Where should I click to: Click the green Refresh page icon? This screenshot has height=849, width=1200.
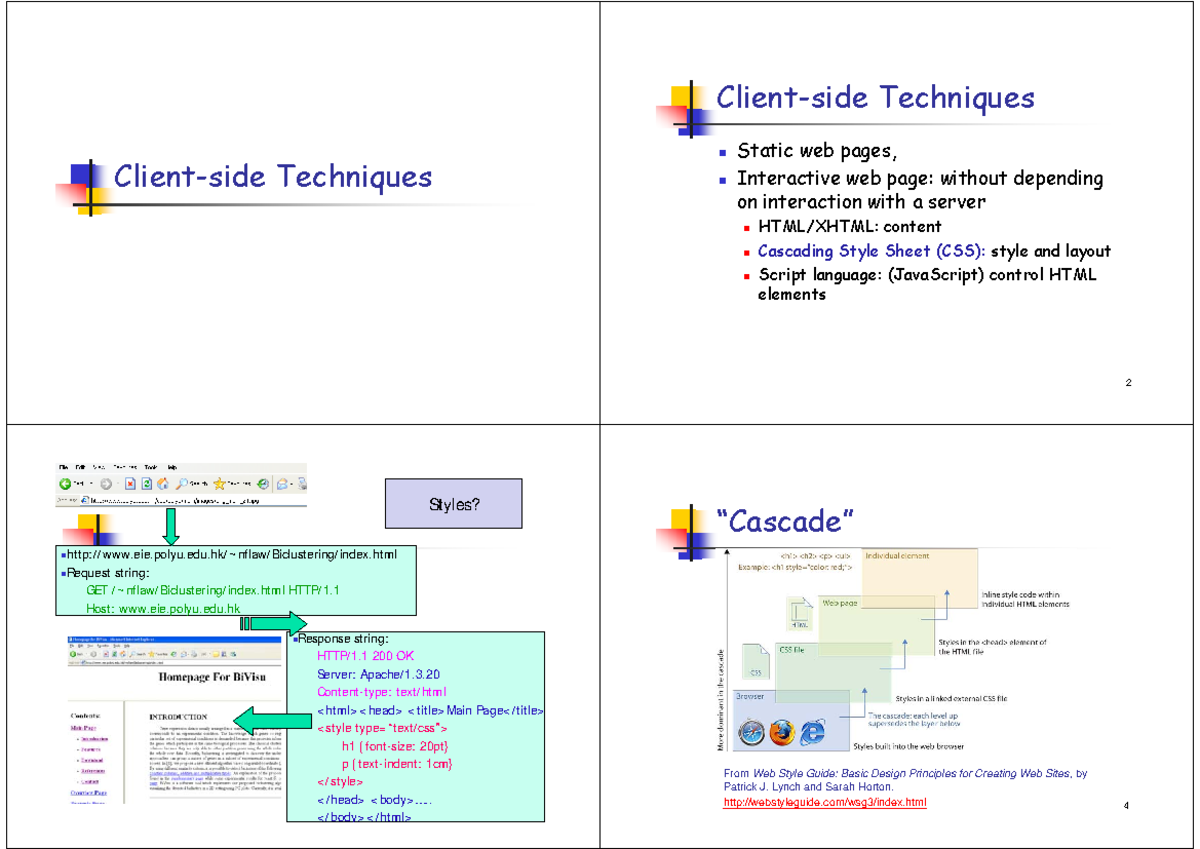[x=147, y=484]
